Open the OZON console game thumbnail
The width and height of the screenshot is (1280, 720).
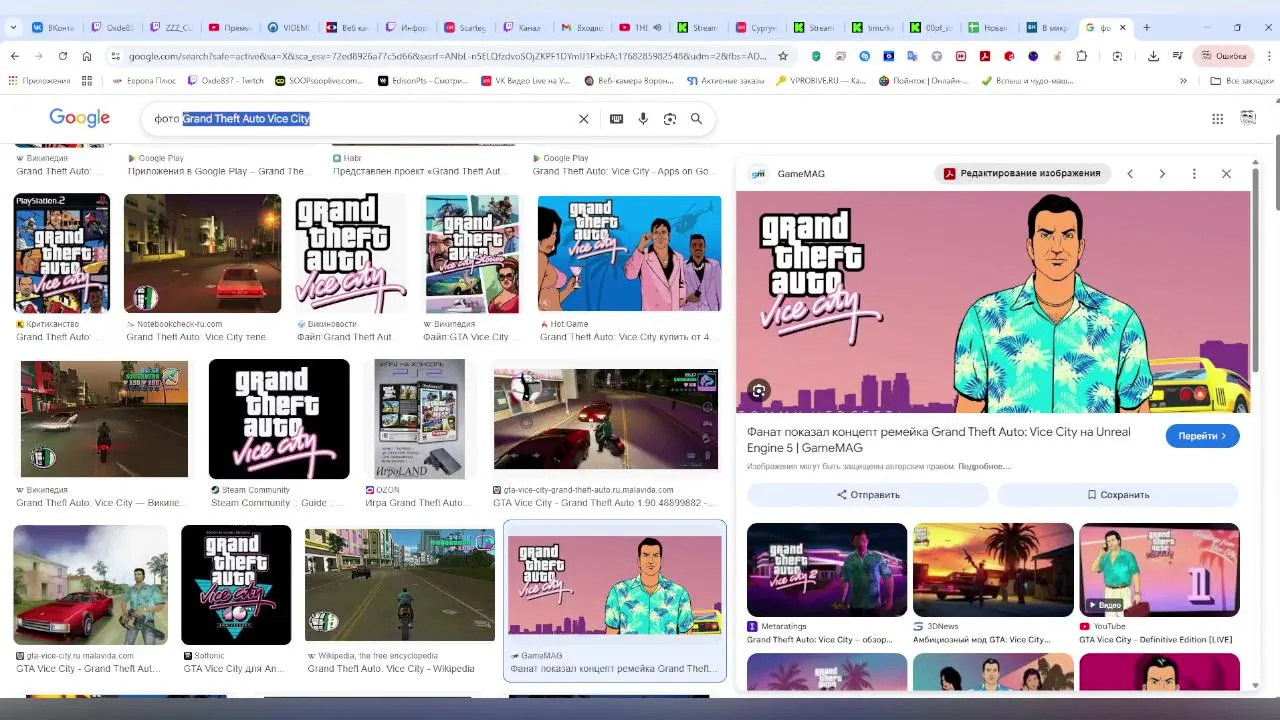point(419,419)
